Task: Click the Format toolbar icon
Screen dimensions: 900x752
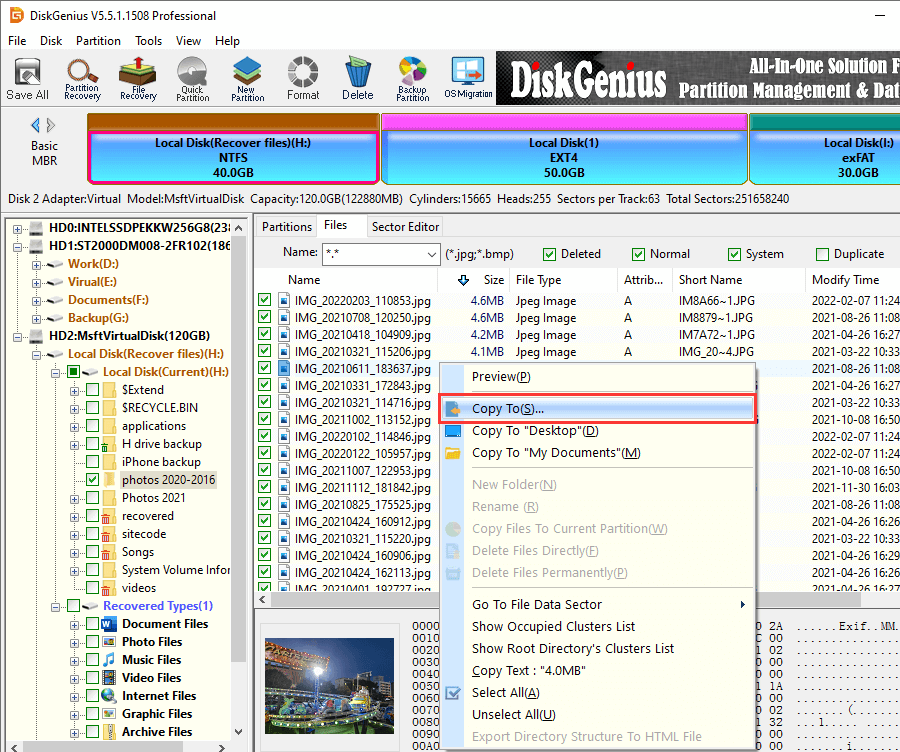Action: (303, 79)
